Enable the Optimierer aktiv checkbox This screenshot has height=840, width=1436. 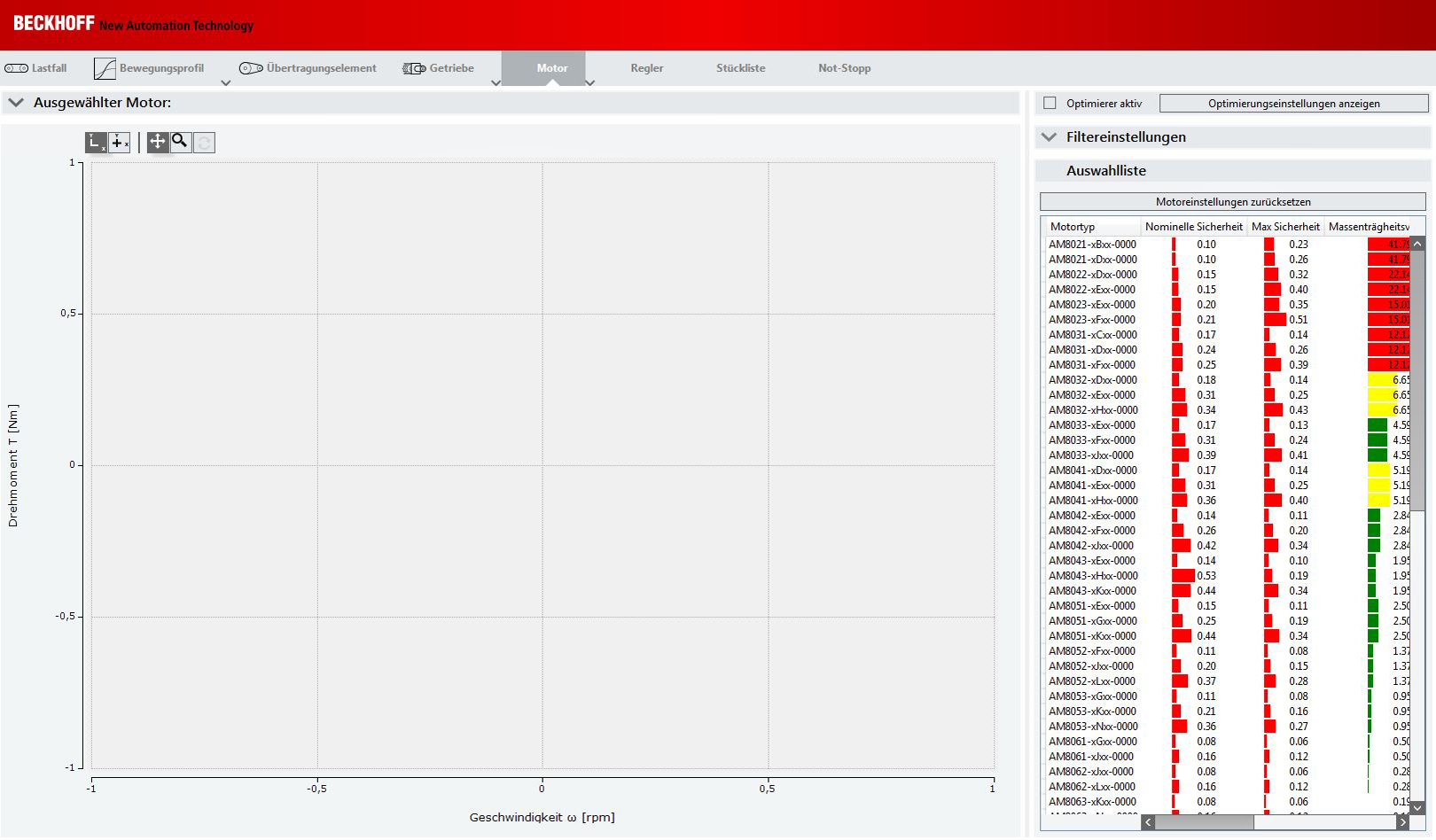point(1050,103)
